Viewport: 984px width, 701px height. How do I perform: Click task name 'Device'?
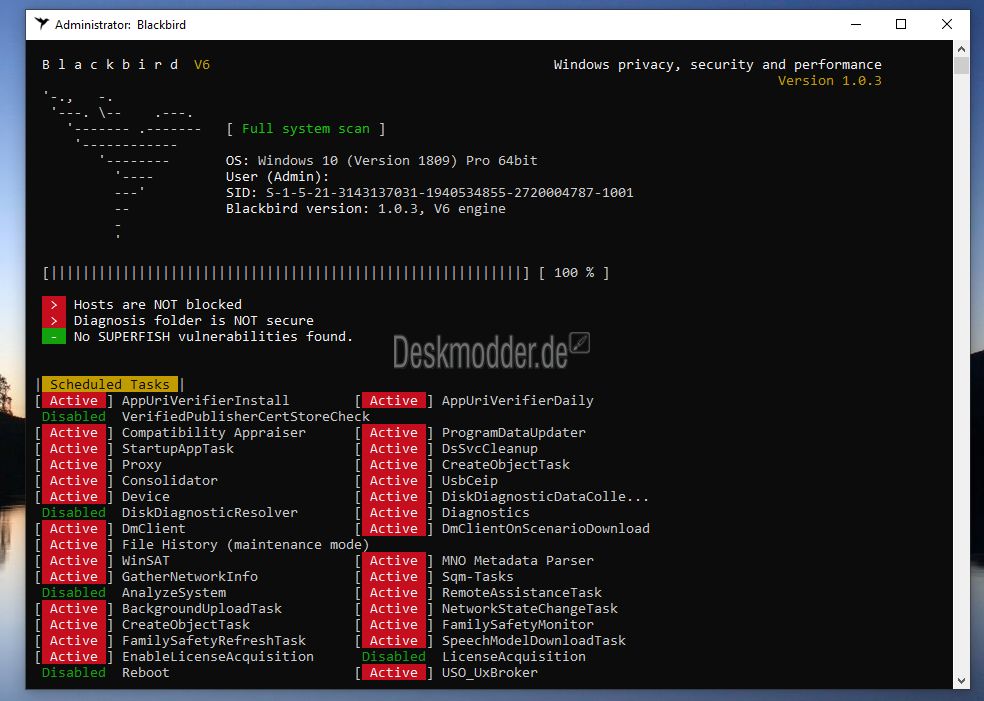tap(146, 496)
